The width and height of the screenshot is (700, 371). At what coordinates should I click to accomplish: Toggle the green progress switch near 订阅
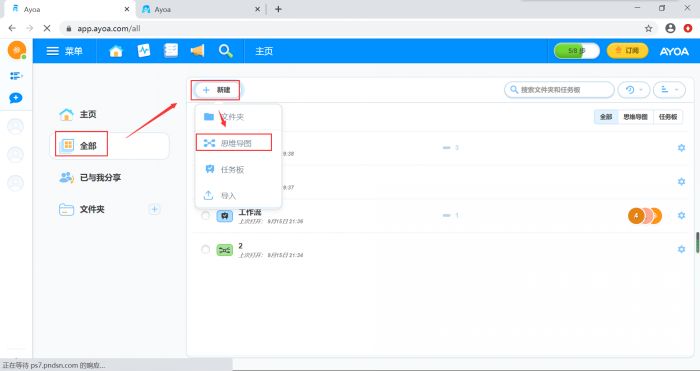(x=576, y=51)
